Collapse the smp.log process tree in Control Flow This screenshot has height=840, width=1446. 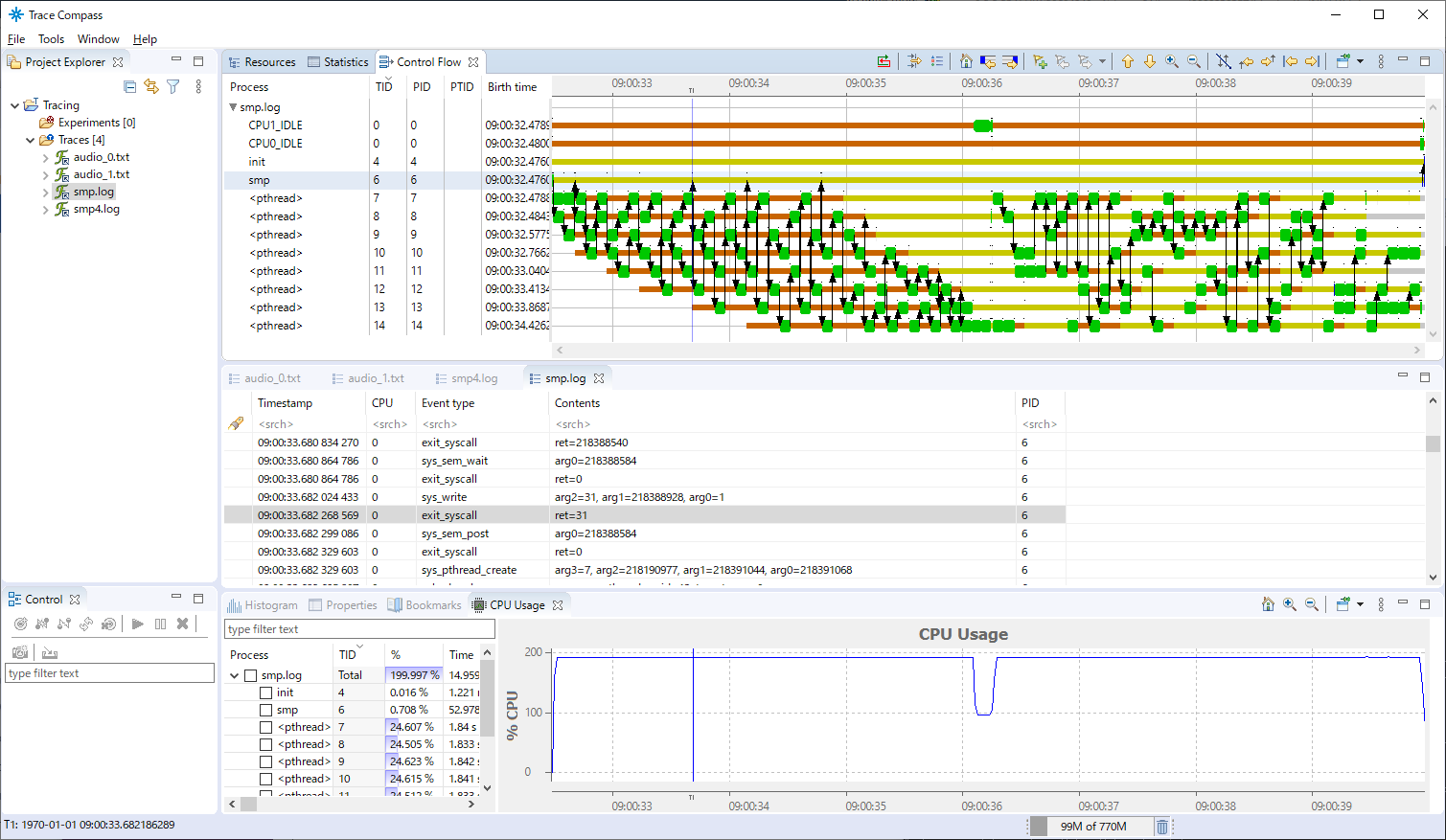click(234, 106)
